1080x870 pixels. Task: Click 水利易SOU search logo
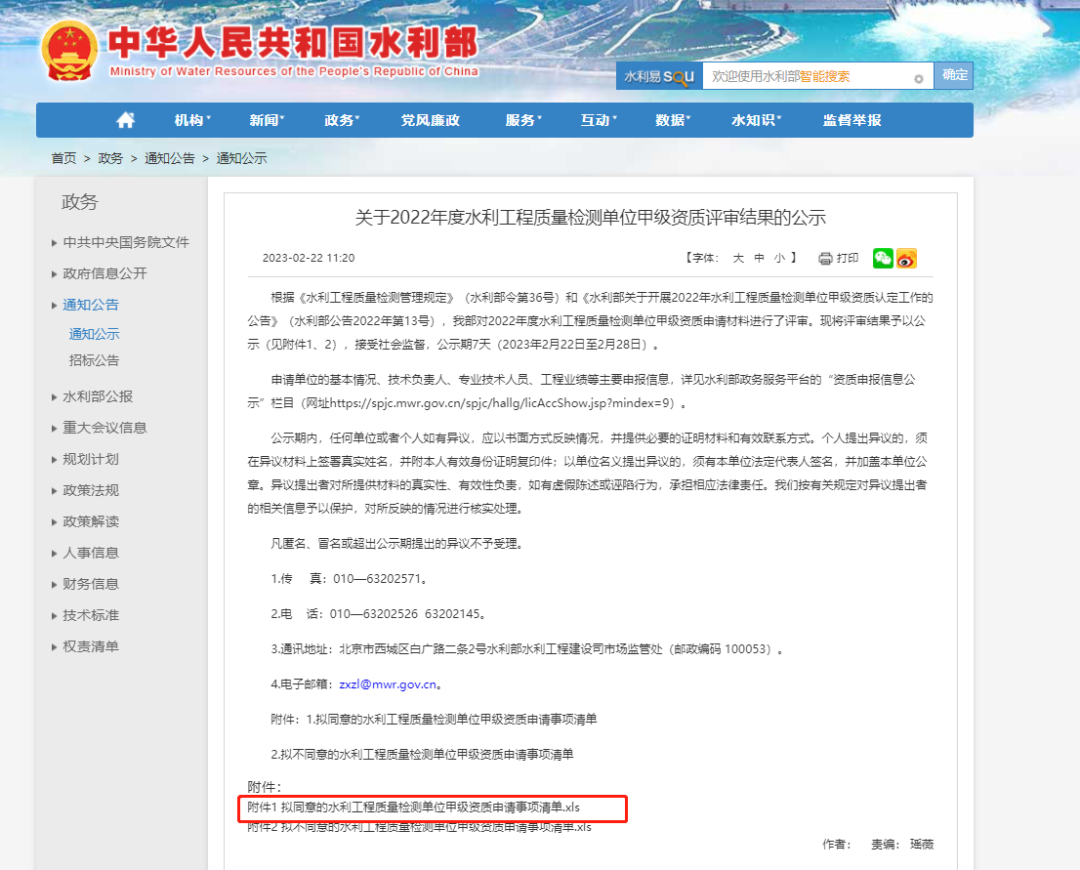coord(659,76)
